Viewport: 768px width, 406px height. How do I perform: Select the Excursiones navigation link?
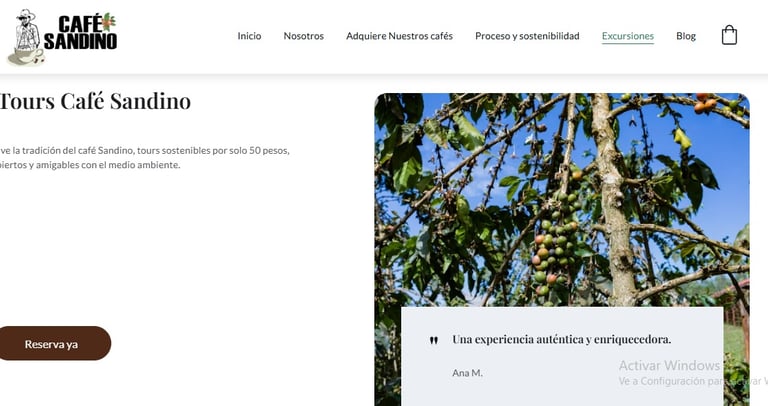[627, 36]
